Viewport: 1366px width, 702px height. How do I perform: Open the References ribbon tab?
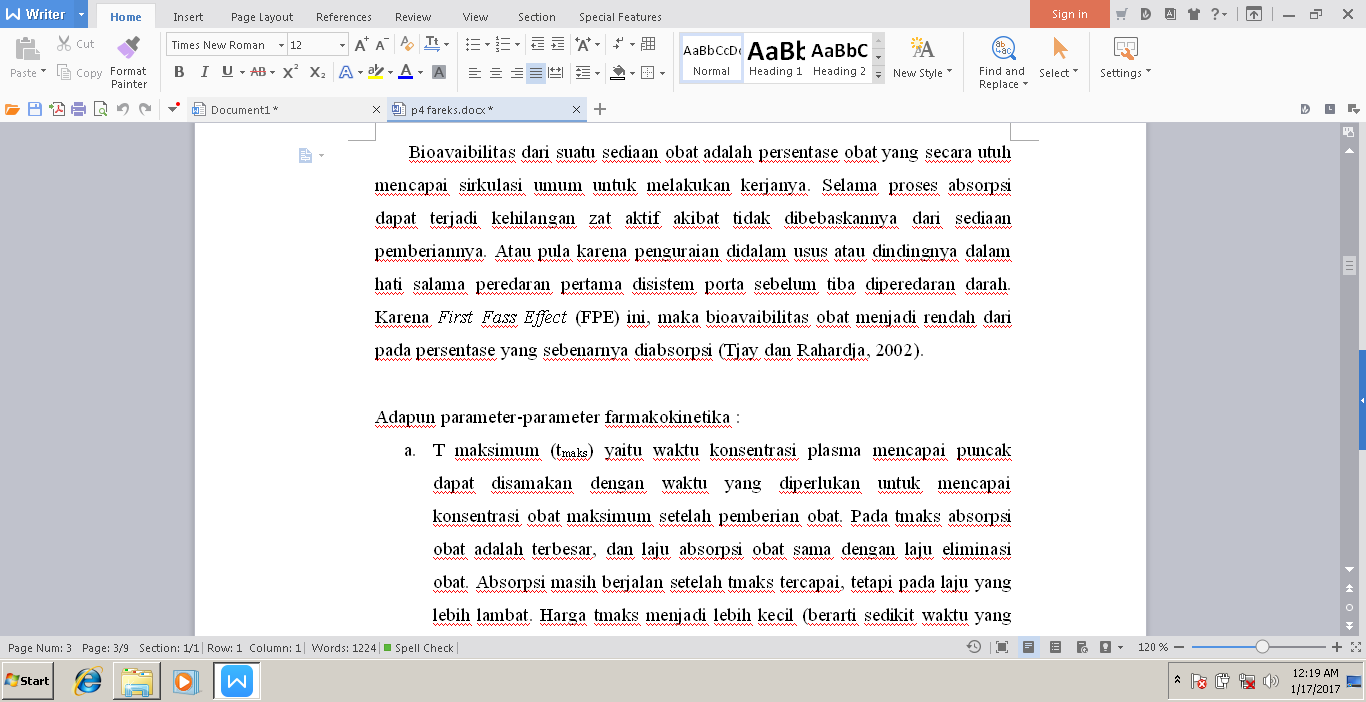[344, 17]
